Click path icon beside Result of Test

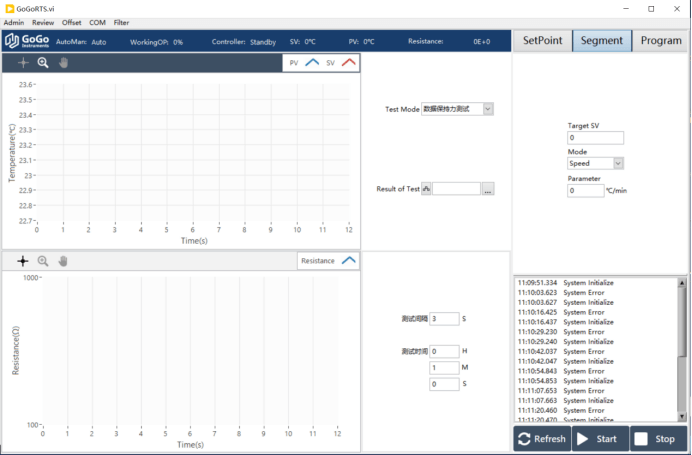coord(427,188)
